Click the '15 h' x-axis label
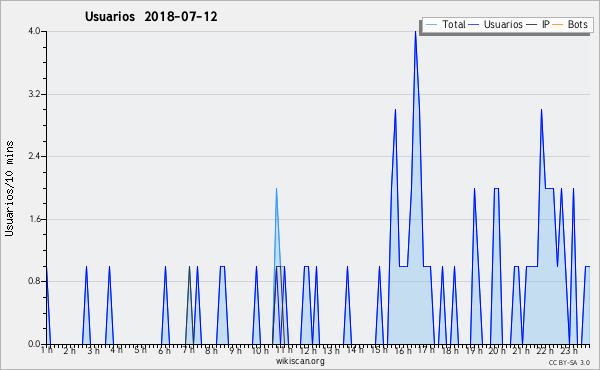Viewport: 600px width, 370px height. tap(379, 350)
